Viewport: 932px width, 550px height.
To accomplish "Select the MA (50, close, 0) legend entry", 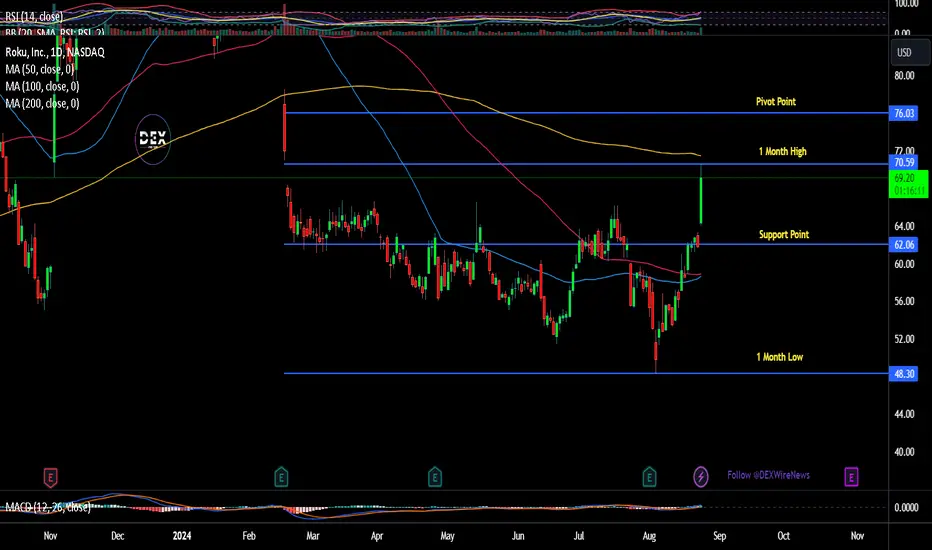I will (x=39, y=69).
